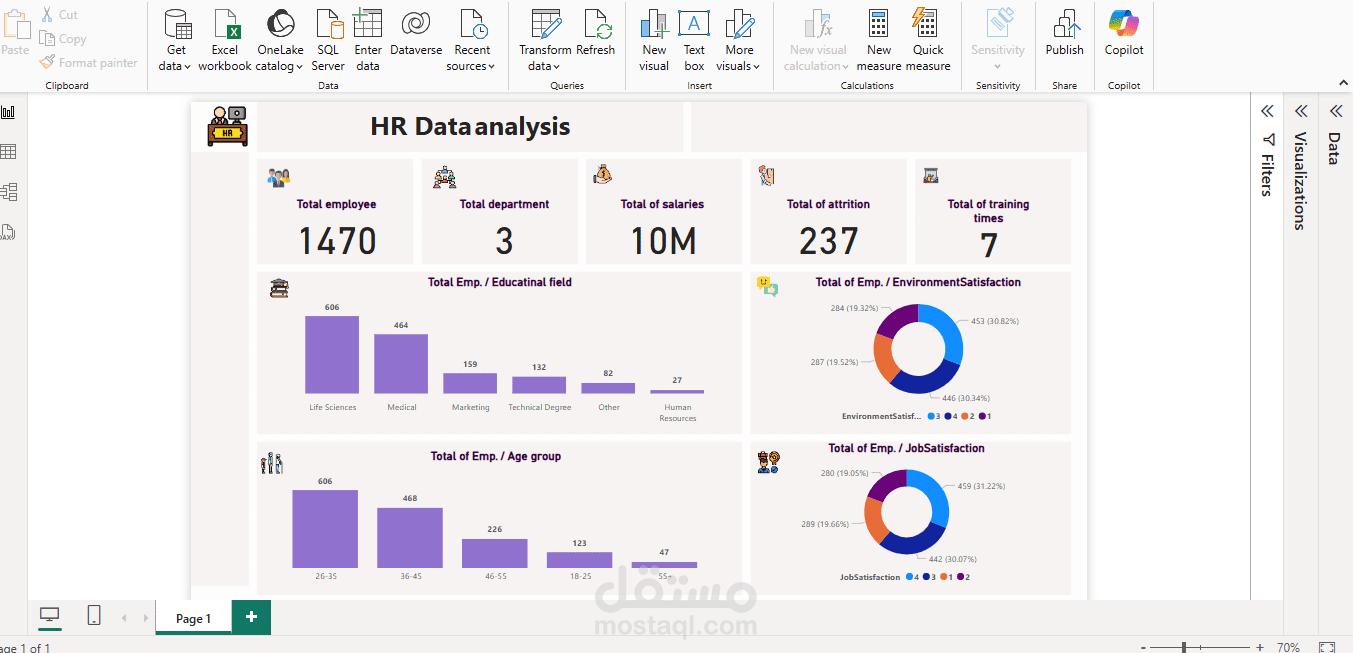Select the Marketing bar
The image size is (1353, 653).
(x=470, y=383)
